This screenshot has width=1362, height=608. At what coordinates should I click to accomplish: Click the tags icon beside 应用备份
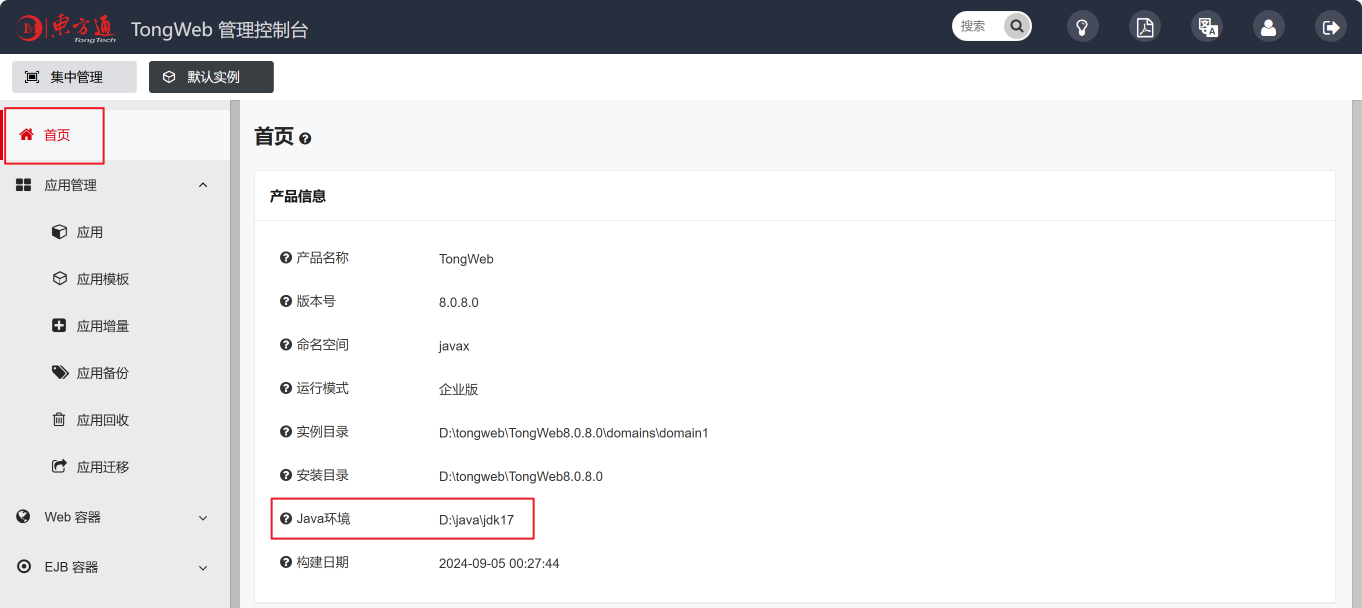coord(60,373)
